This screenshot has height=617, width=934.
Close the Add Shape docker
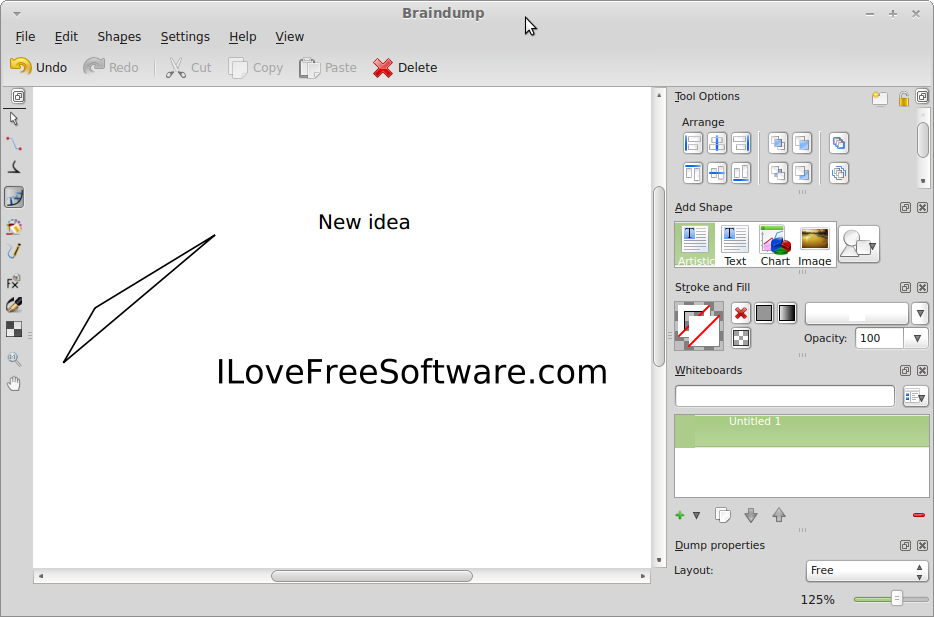click(922, 207)
